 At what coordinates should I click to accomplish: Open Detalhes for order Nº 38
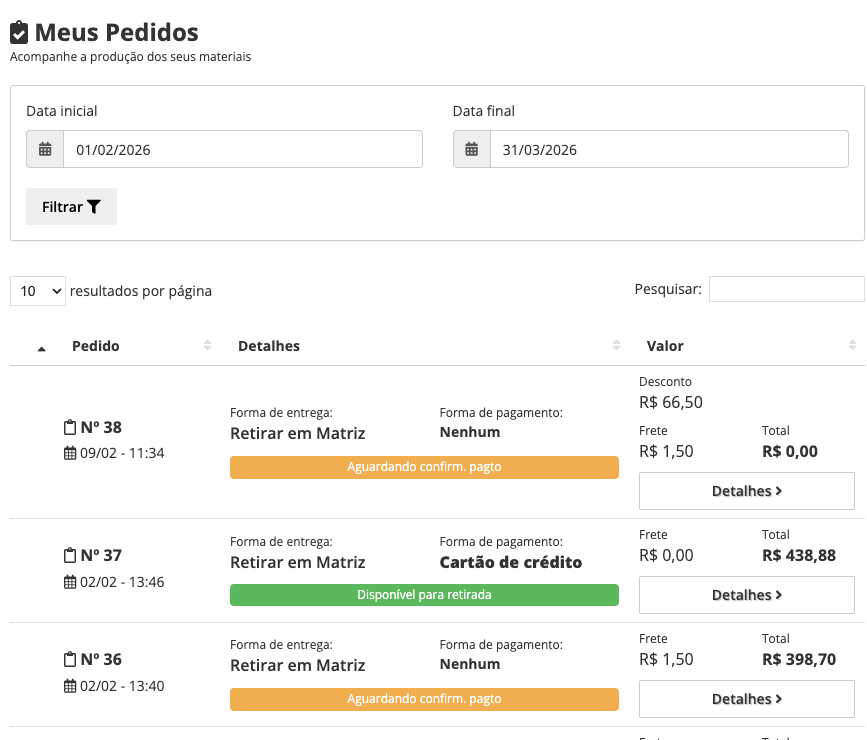pyautogui.click(x=746, y=491)
